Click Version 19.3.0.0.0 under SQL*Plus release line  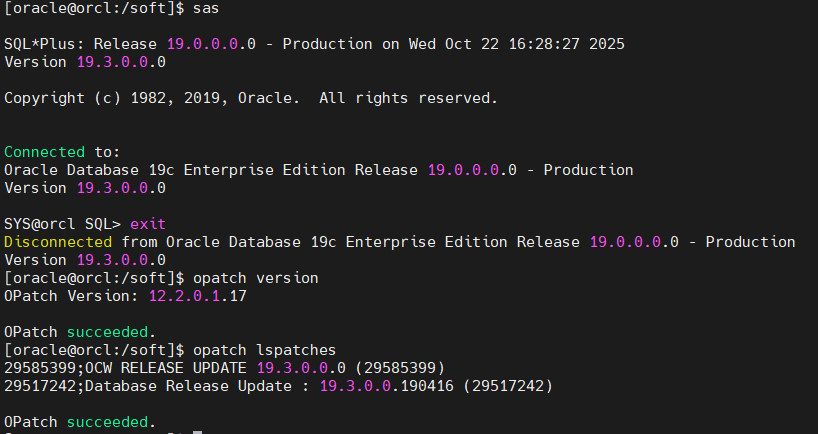[x=85, y=62]
